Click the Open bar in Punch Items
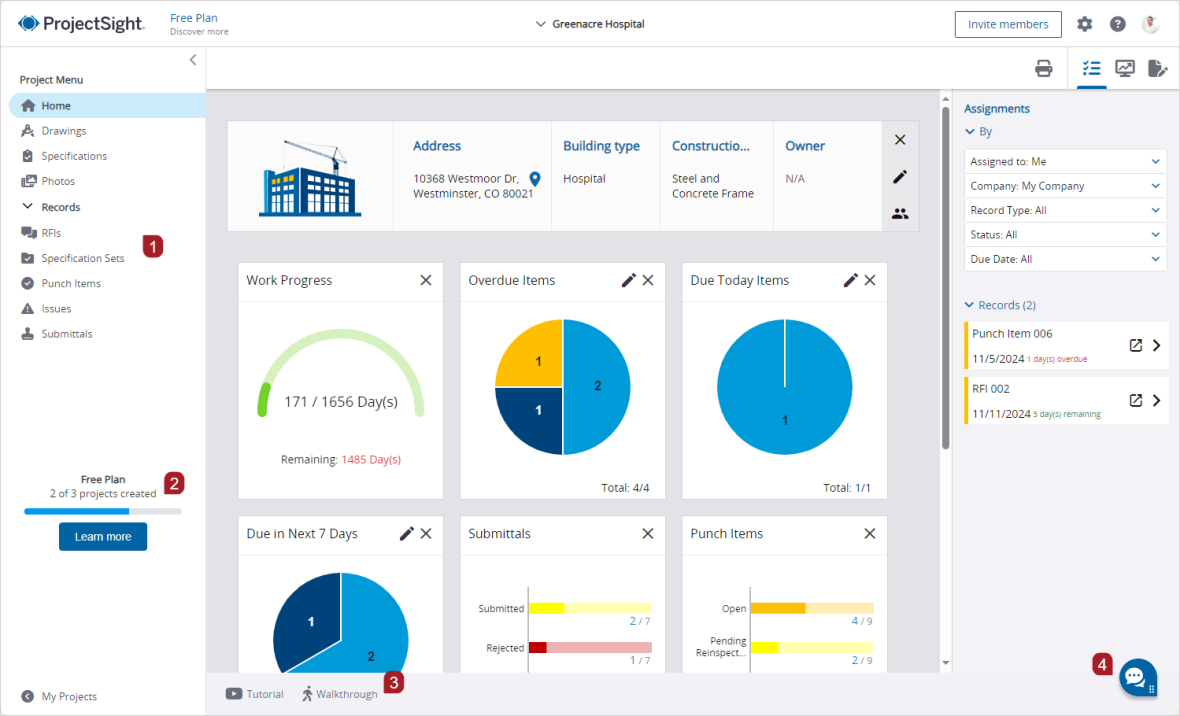The image size is (1180, 716). point(812,608)
